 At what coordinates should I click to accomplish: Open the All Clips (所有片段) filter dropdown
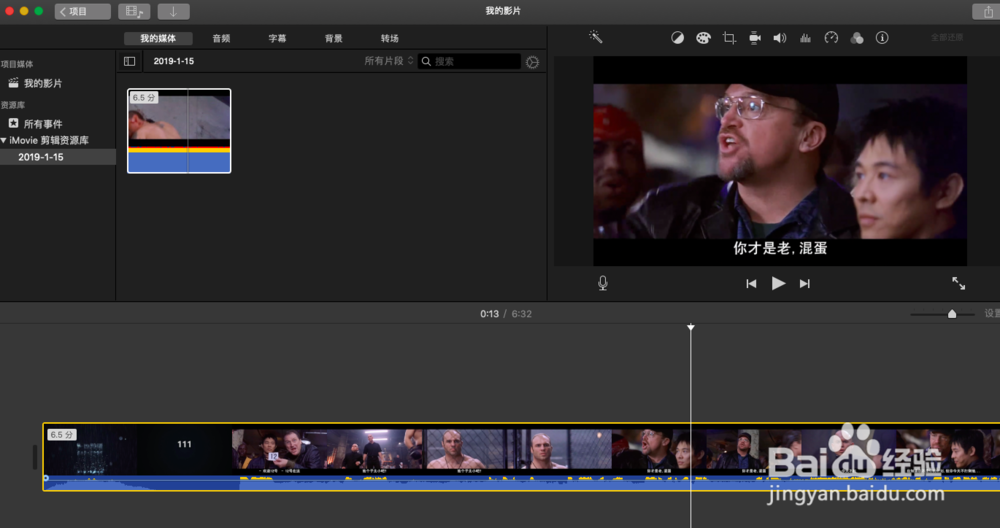click(388, 61)
